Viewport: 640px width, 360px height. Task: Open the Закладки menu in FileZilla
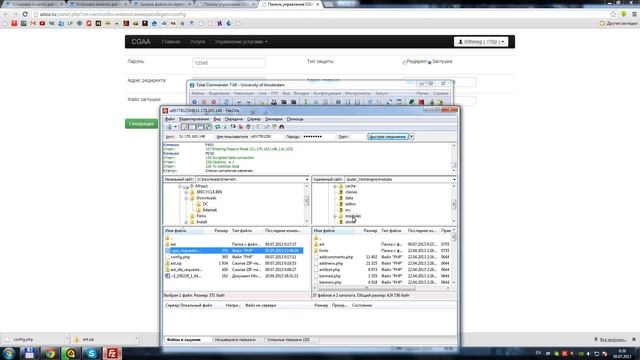point(274,119)
